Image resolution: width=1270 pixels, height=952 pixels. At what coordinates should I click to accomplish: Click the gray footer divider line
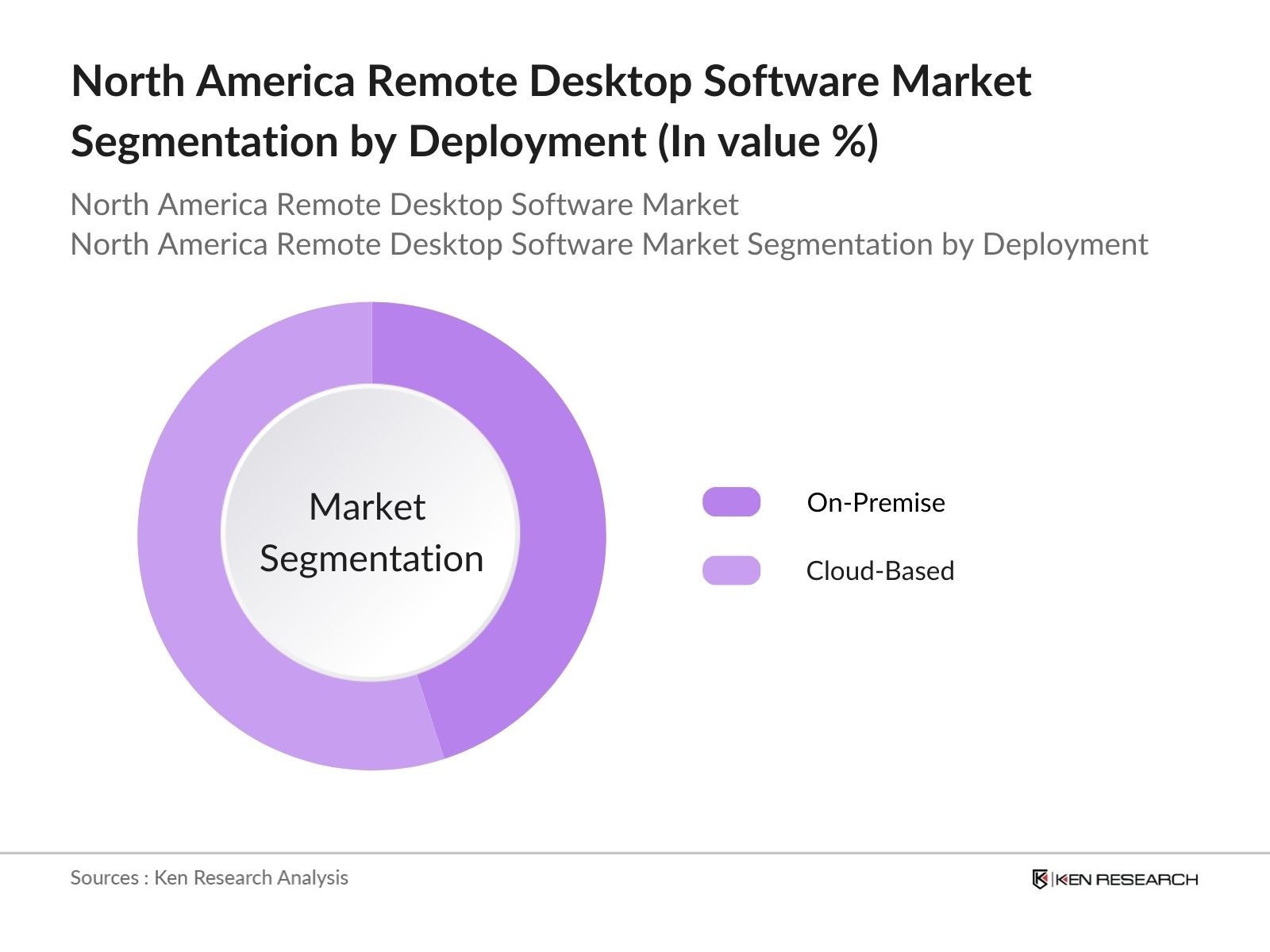point(635,854)
